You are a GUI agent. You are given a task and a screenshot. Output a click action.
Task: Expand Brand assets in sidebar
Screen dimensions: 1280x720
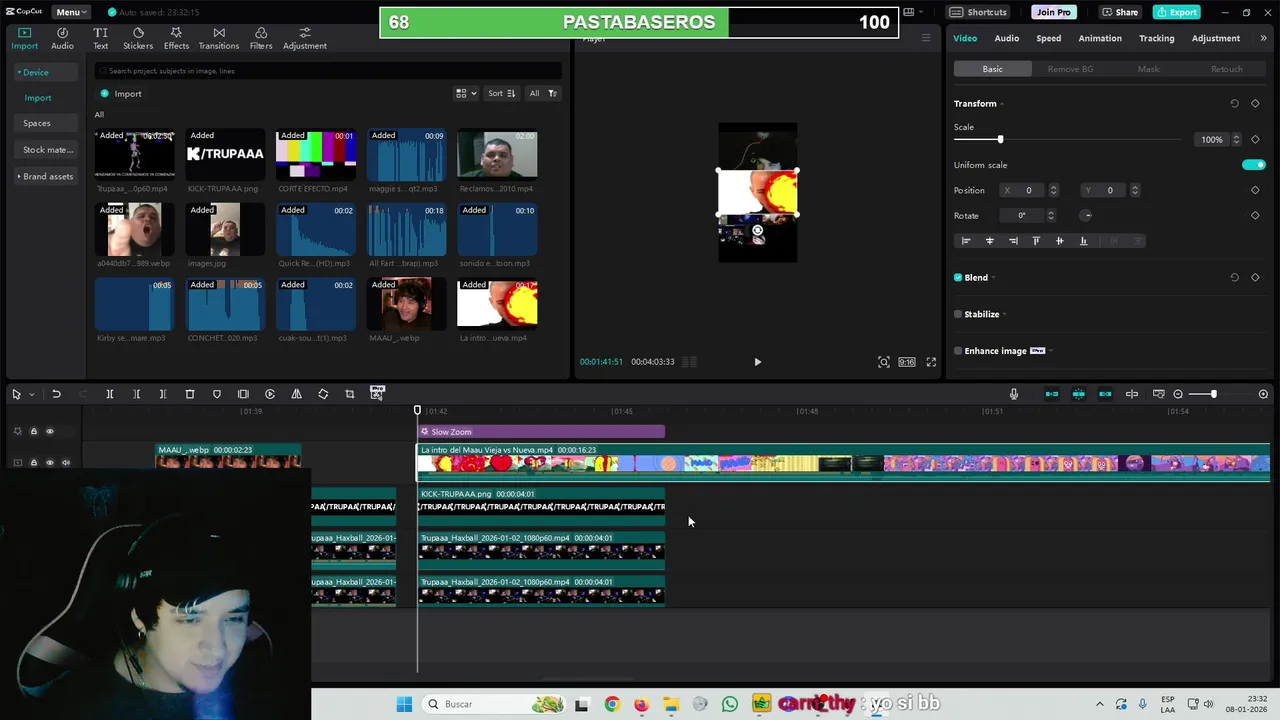click(19, 176)
